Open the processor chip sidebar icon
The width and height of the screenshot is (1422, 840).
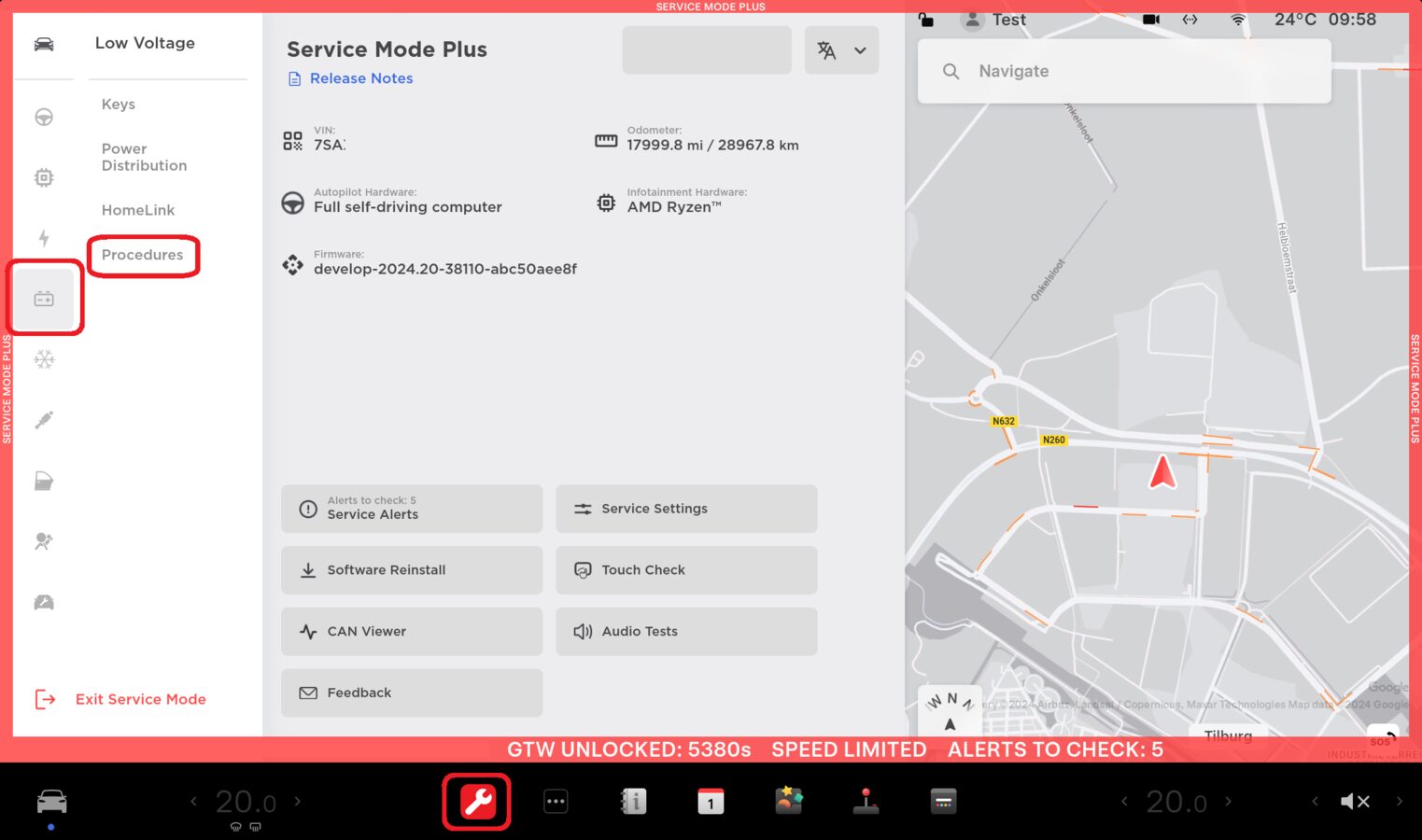click(44, 177)
